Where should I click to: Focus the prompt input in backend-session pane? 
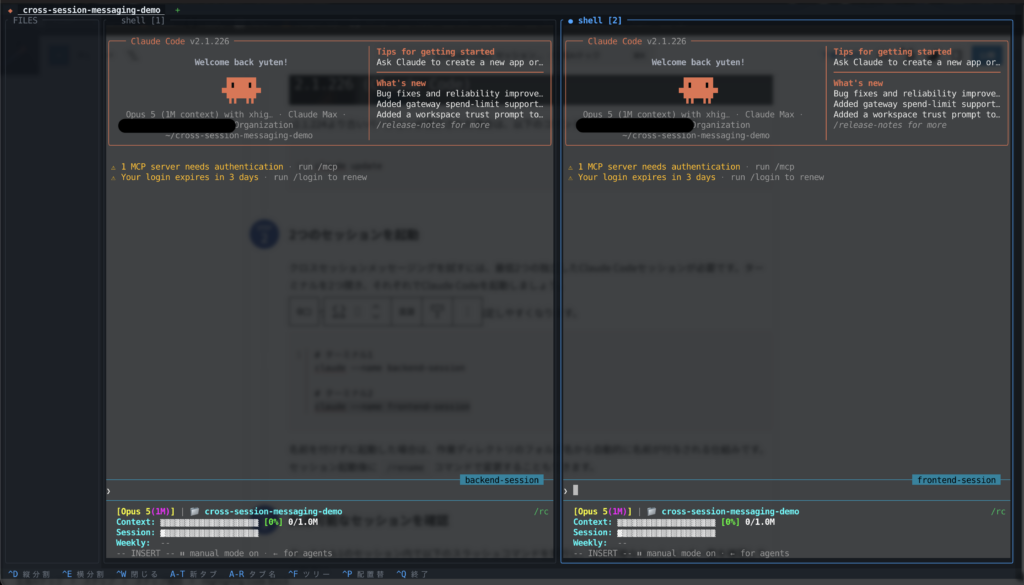pyautogui.click(x=330, y=491)
